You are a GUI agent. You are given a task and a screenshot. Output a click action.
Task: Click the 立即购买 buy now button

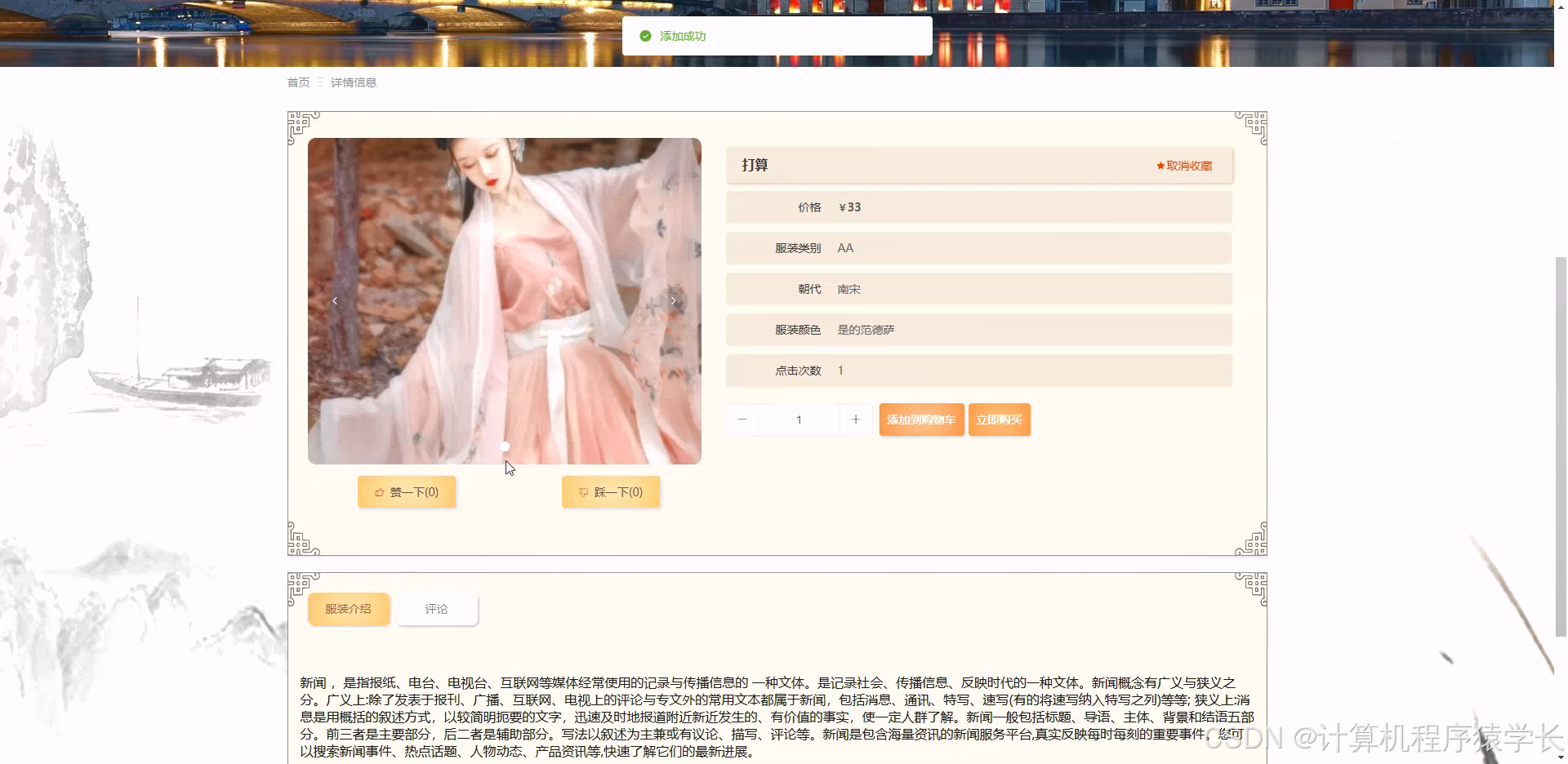point(999,420)
